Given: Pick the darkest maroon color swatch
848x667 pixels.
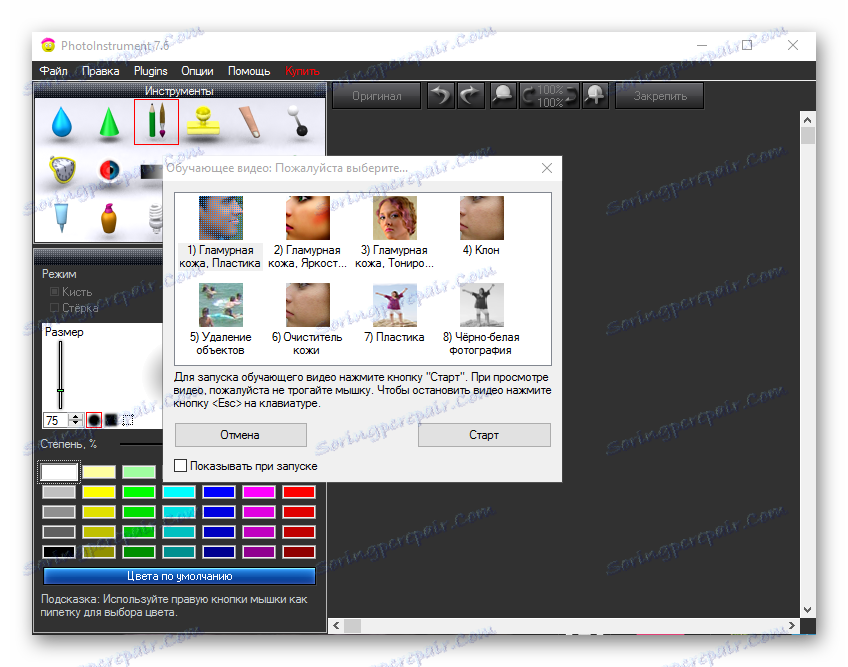Looking at the screenshot, I should [x=299, y=552].
